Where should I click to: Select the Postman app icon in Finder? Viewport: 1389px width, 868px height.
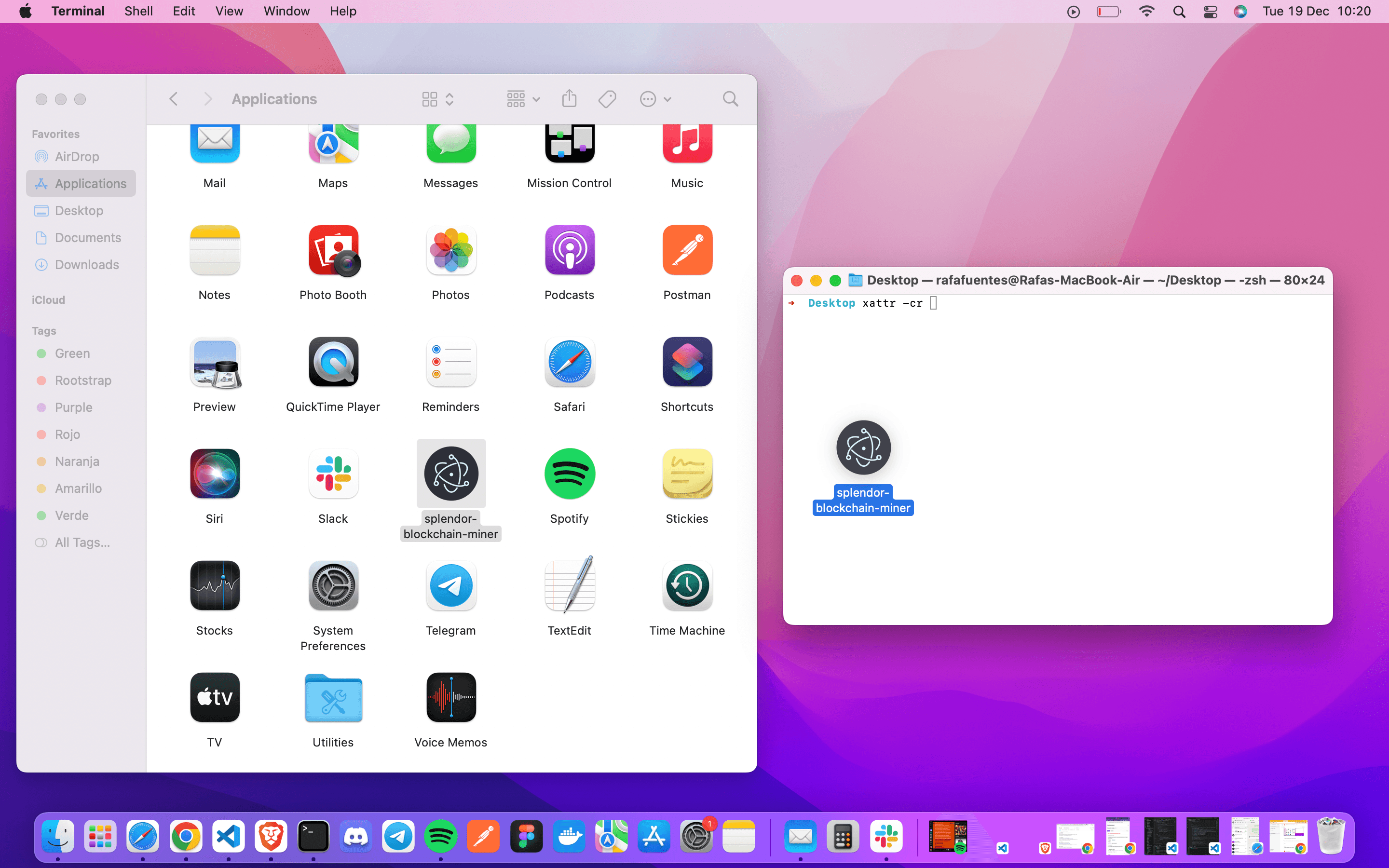(687, 250)
